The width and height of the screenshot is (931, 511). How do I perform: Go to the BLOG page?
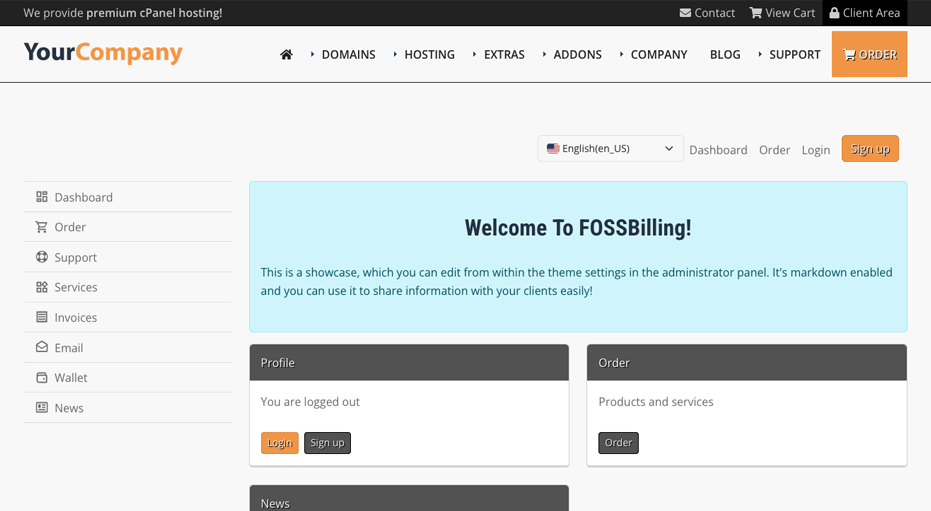click(x=725, y=55)
